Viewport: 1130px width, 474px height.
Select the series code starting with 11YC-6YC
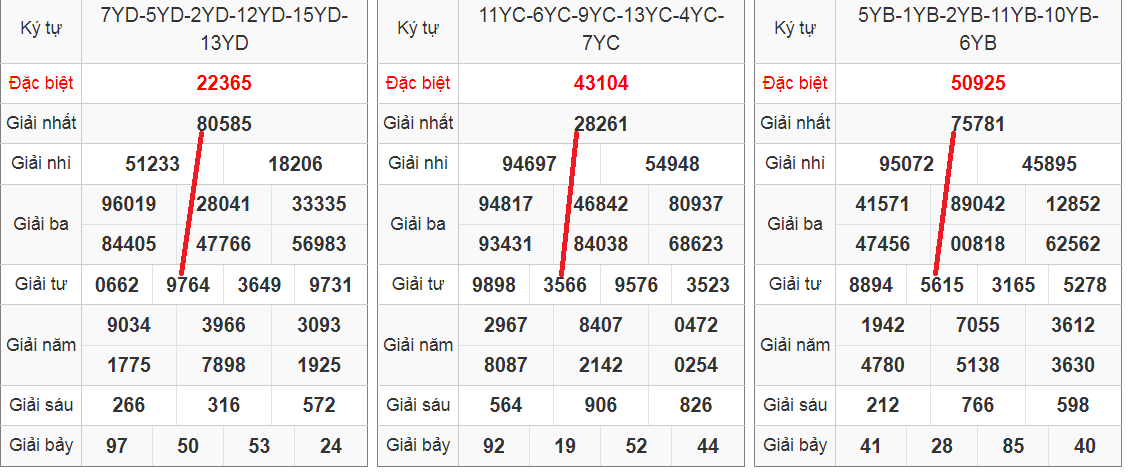coord(601,29)
